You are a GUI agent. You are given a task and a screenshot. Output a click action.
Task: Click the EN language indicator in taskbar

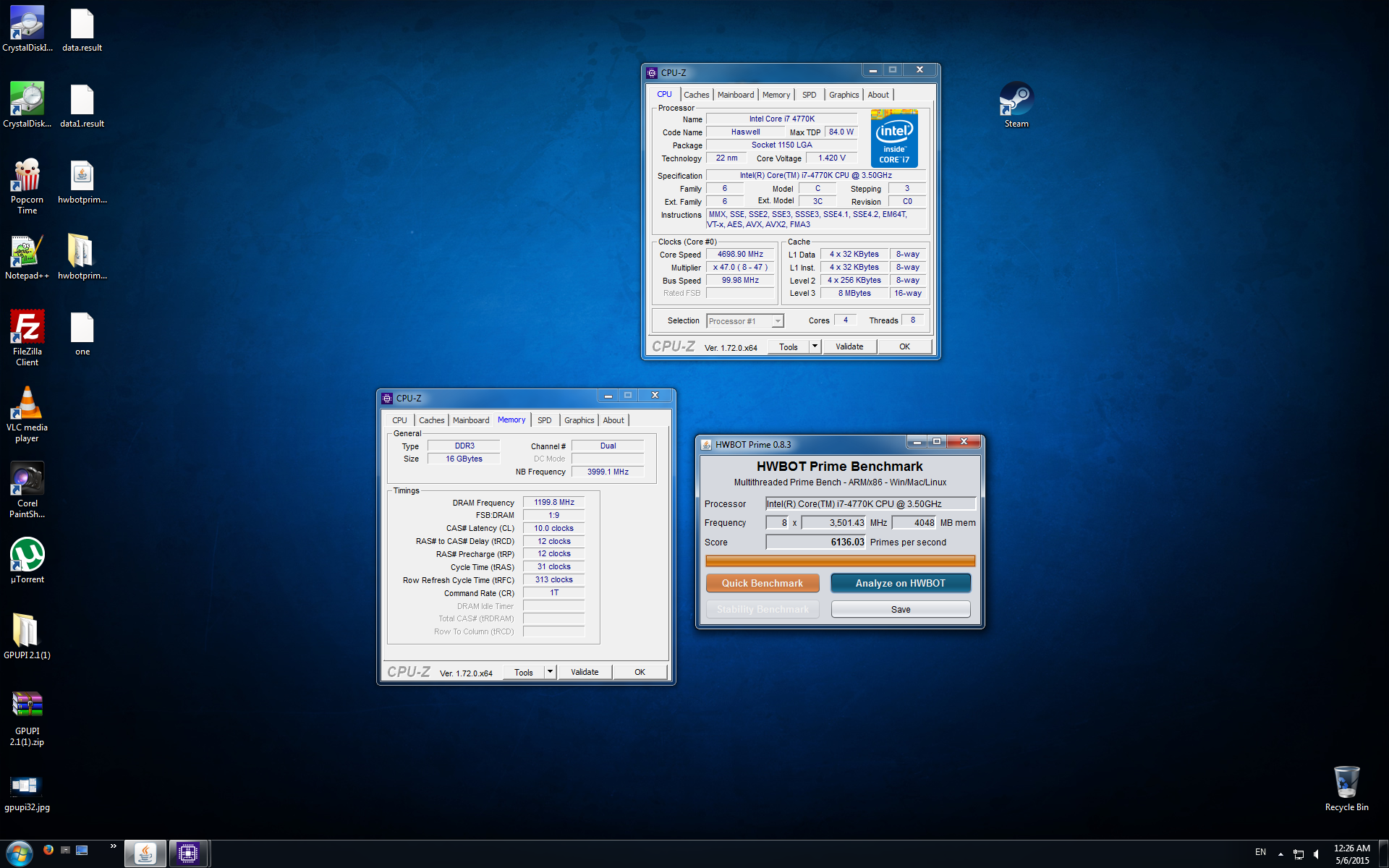(x=1260, y=853)
